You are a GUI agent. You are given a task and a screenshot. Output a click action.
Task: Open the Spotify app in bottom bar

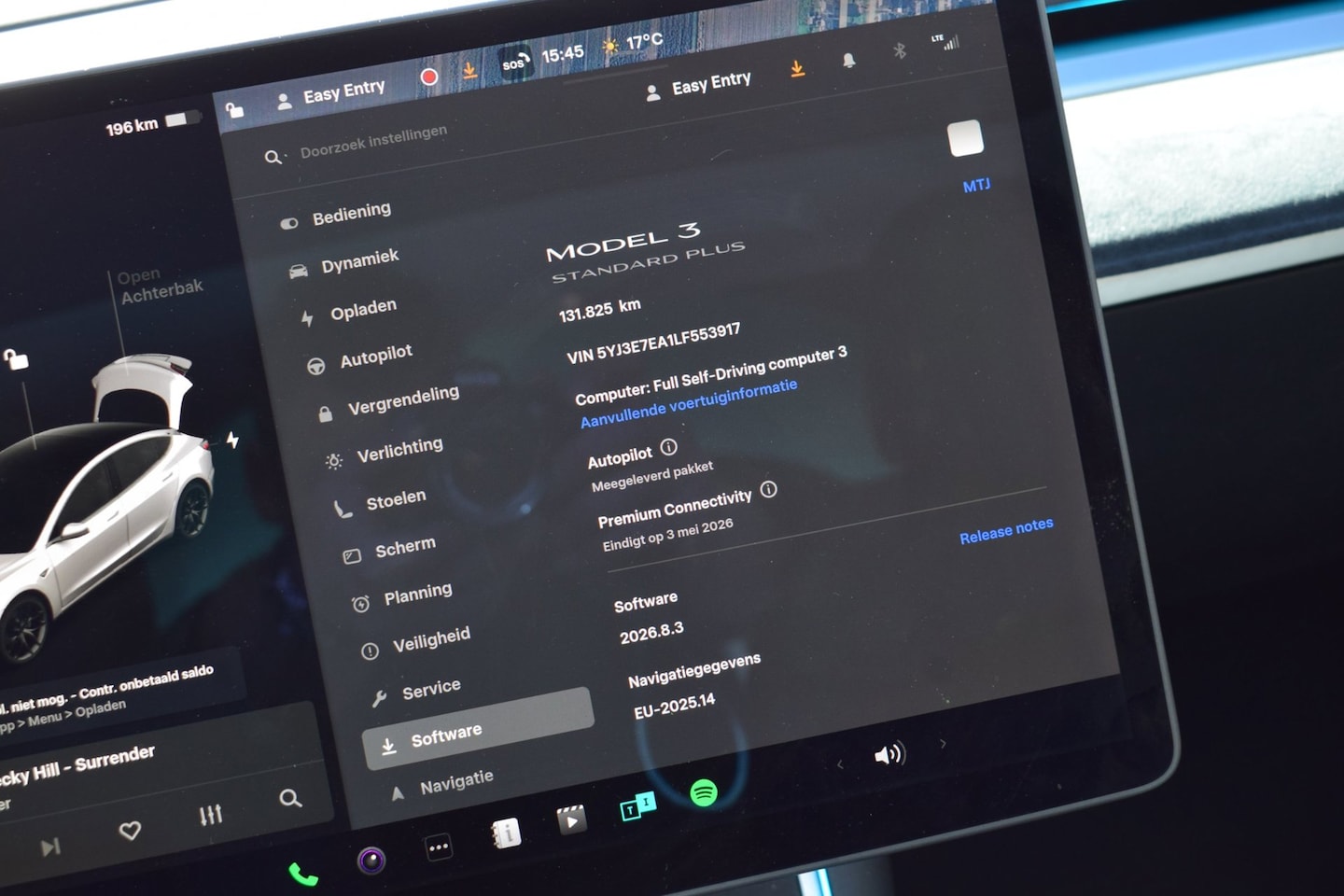(x=704, y=792)
